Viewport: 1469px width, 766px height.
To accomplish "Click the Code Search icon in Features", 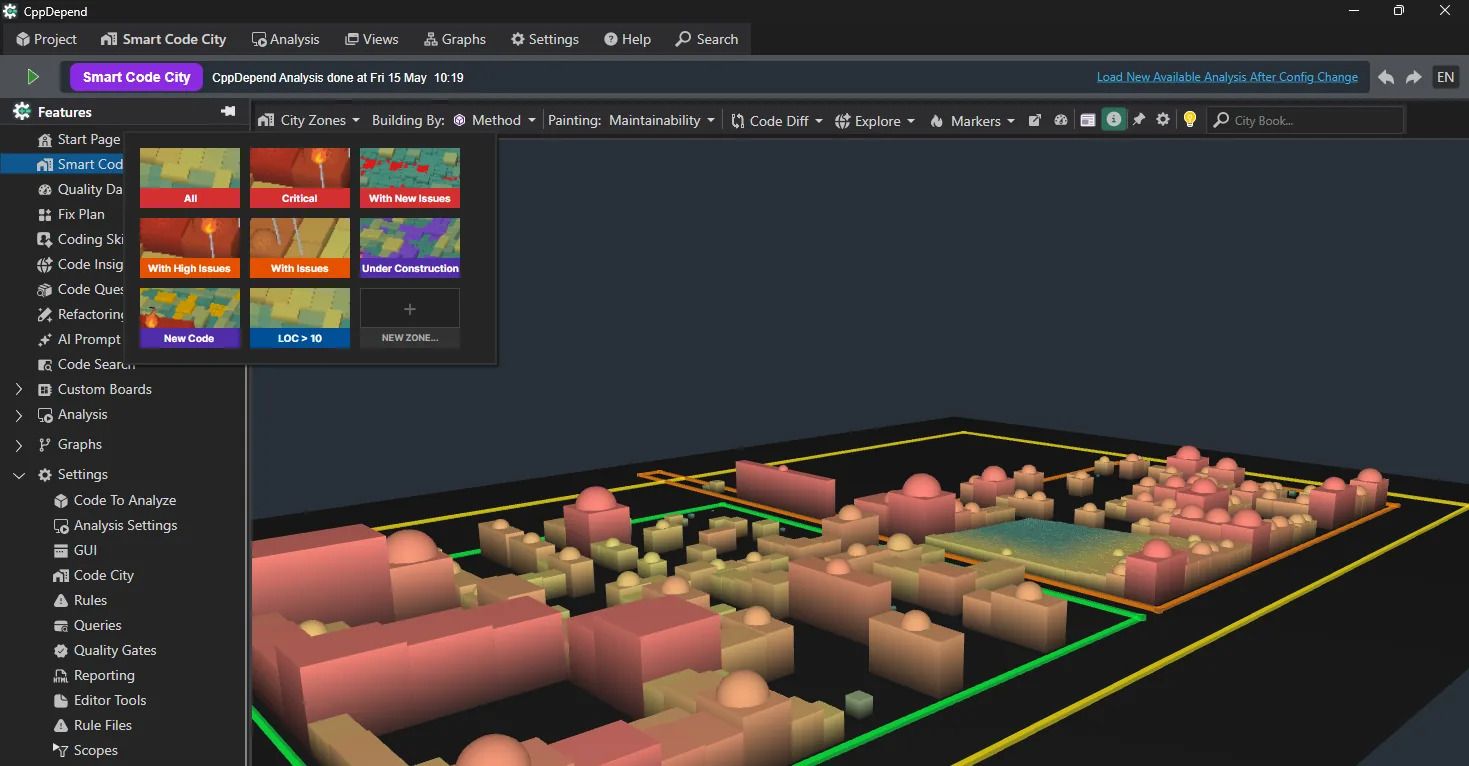I will (44, 364).
